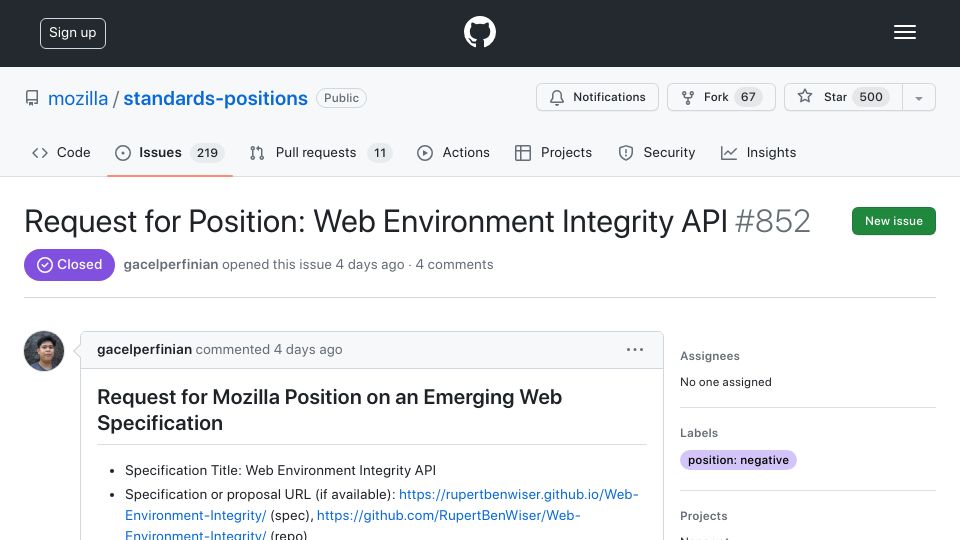This screenshot has height=540, width=960.
Task: Open the comment options ellipsis menu
Action: (x=635, y=350)
